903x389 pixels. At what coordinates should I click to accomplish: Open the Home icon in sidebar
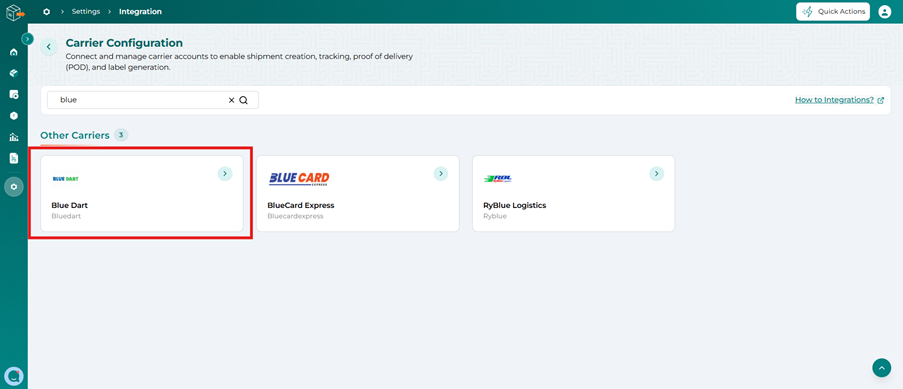click(14, 52)
